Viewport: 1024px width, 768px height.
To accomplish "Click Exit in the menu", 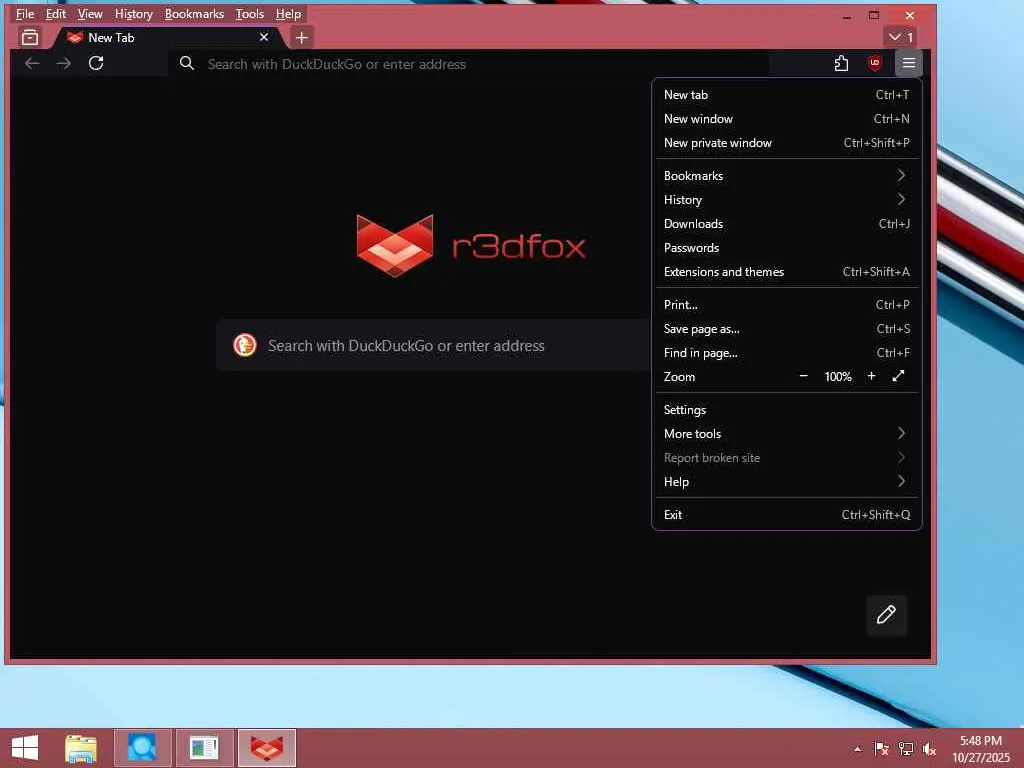I will [x=786, y=515].
